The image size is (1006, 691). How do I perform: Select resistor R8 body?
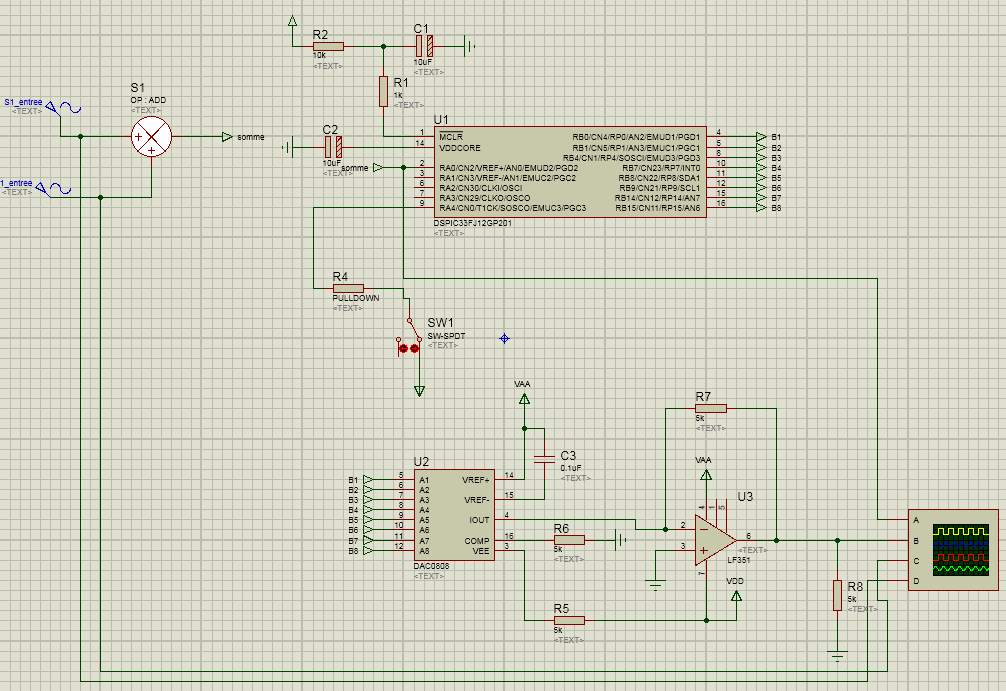837,595
